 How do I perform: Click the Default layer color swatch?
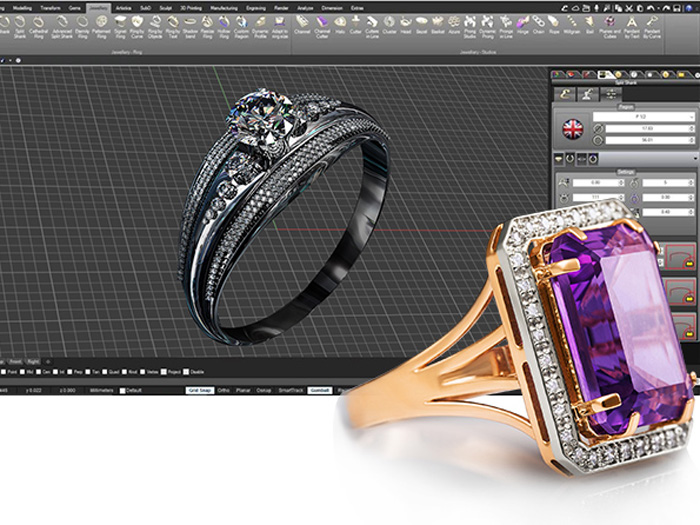coord(123,389)
